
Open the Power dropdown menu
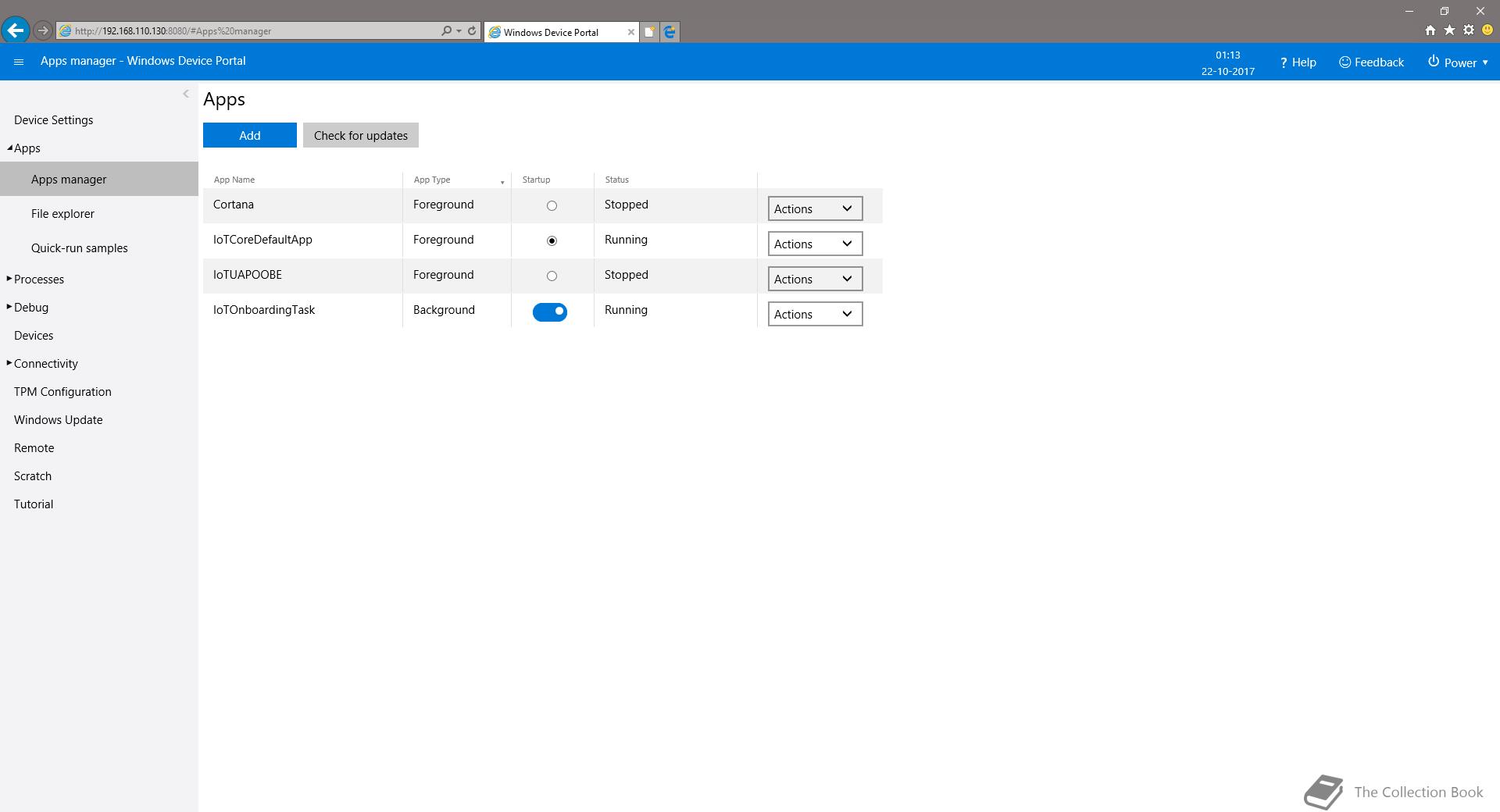[x=1458, y=62]
